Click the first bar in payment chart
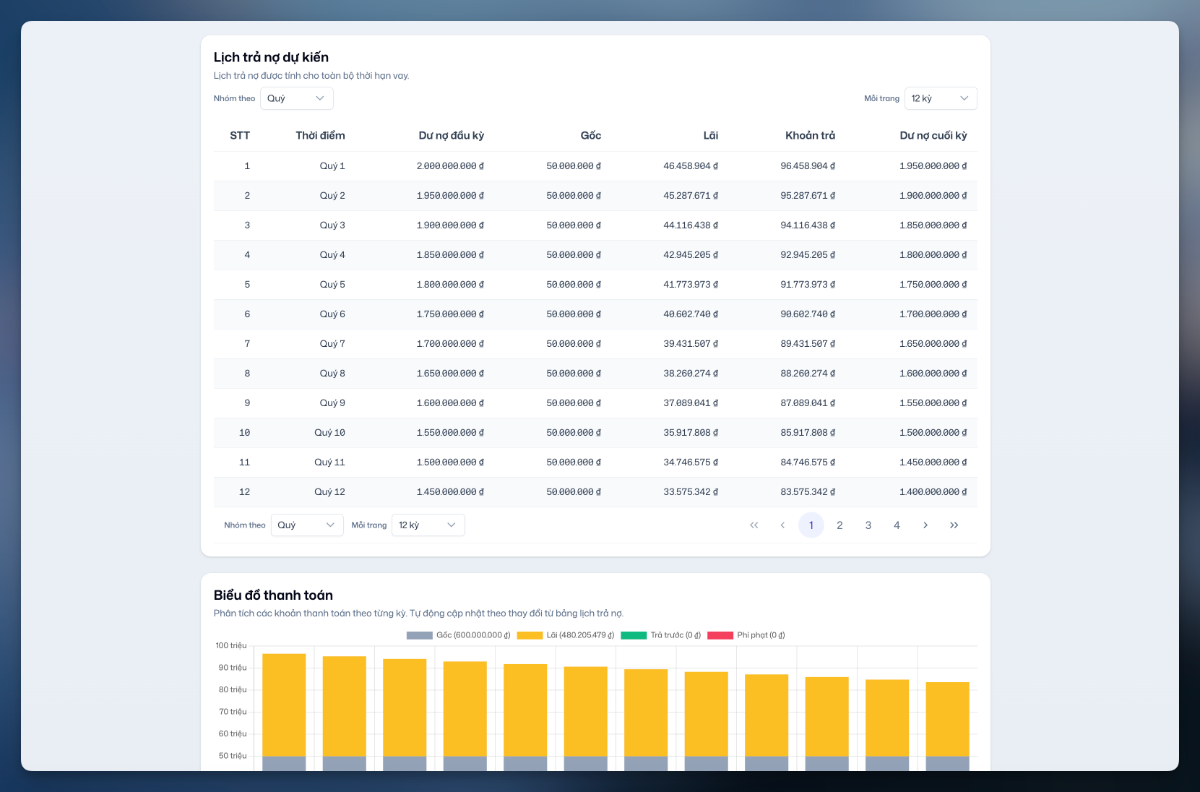1200x792 pixels. 284,712
